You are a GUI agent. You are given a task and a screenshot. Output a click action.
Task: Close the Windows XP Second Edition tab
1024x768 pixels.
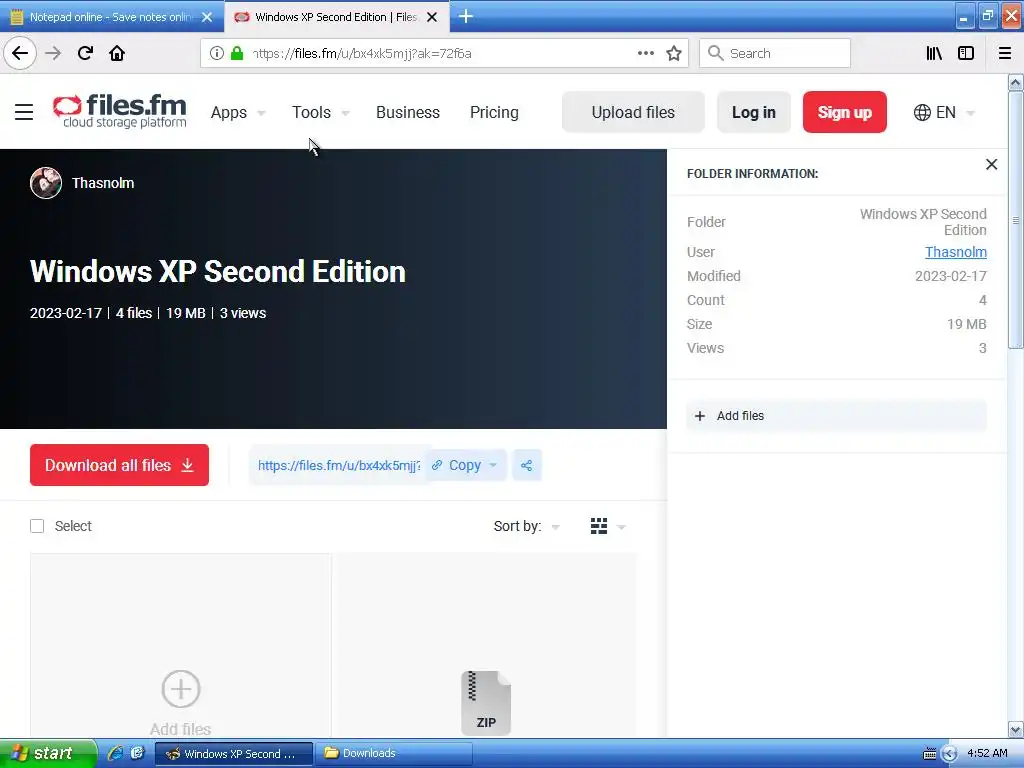(432, 17)
